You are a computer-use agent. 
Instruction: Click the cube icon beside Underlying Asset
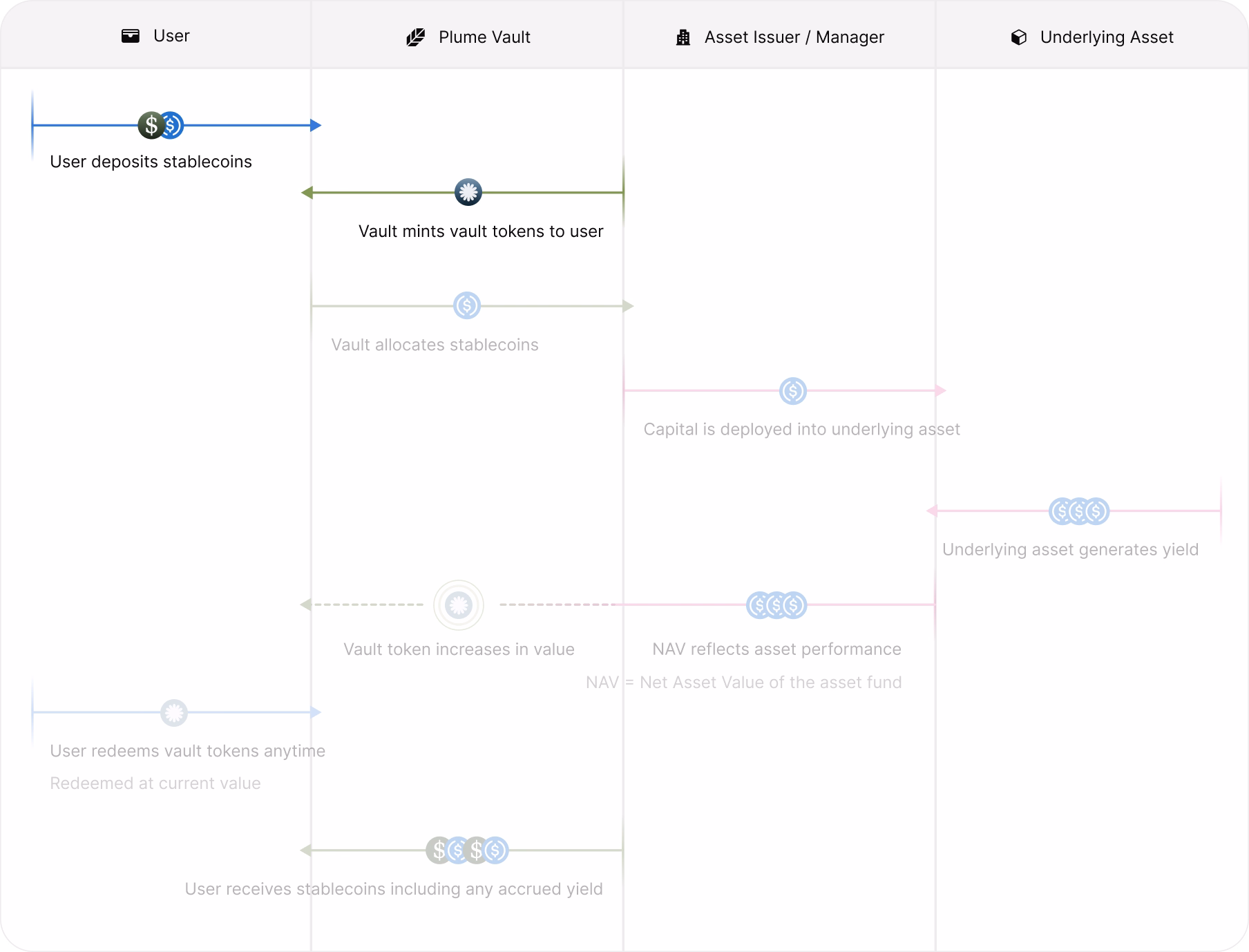coord(1019,37)
